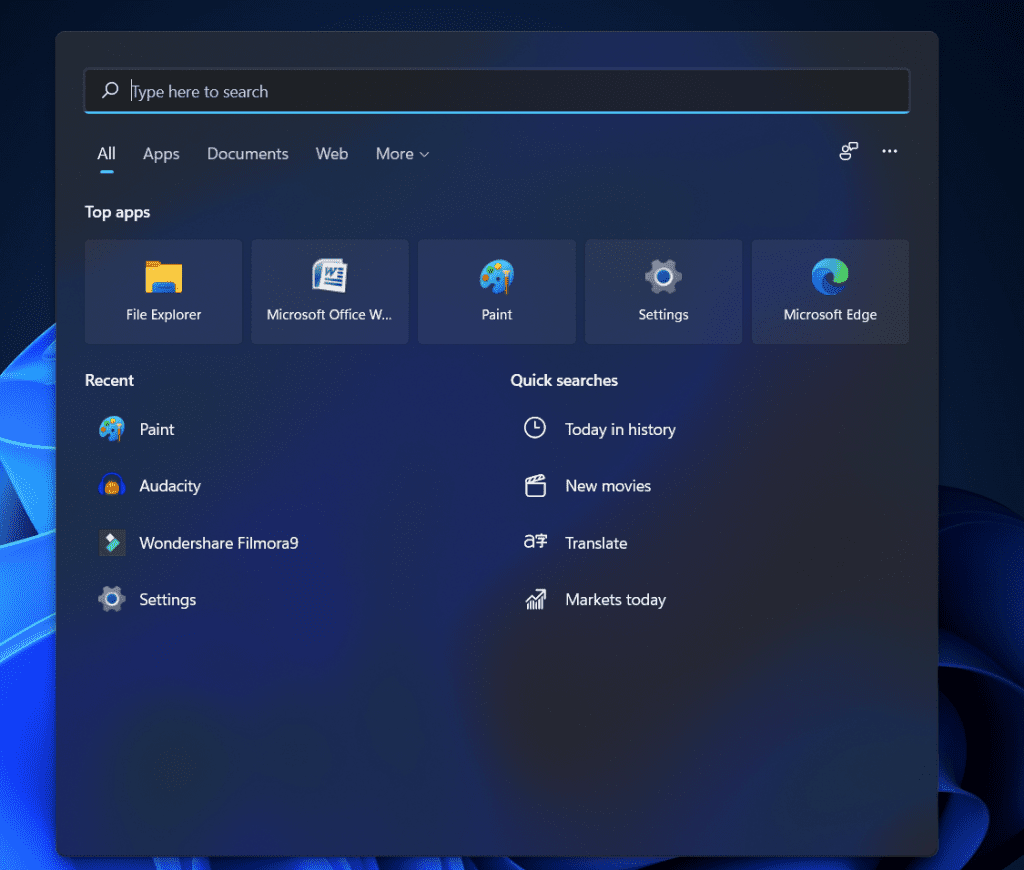Open File Explorer from Top apps
1024x870 pixels.
162,290
